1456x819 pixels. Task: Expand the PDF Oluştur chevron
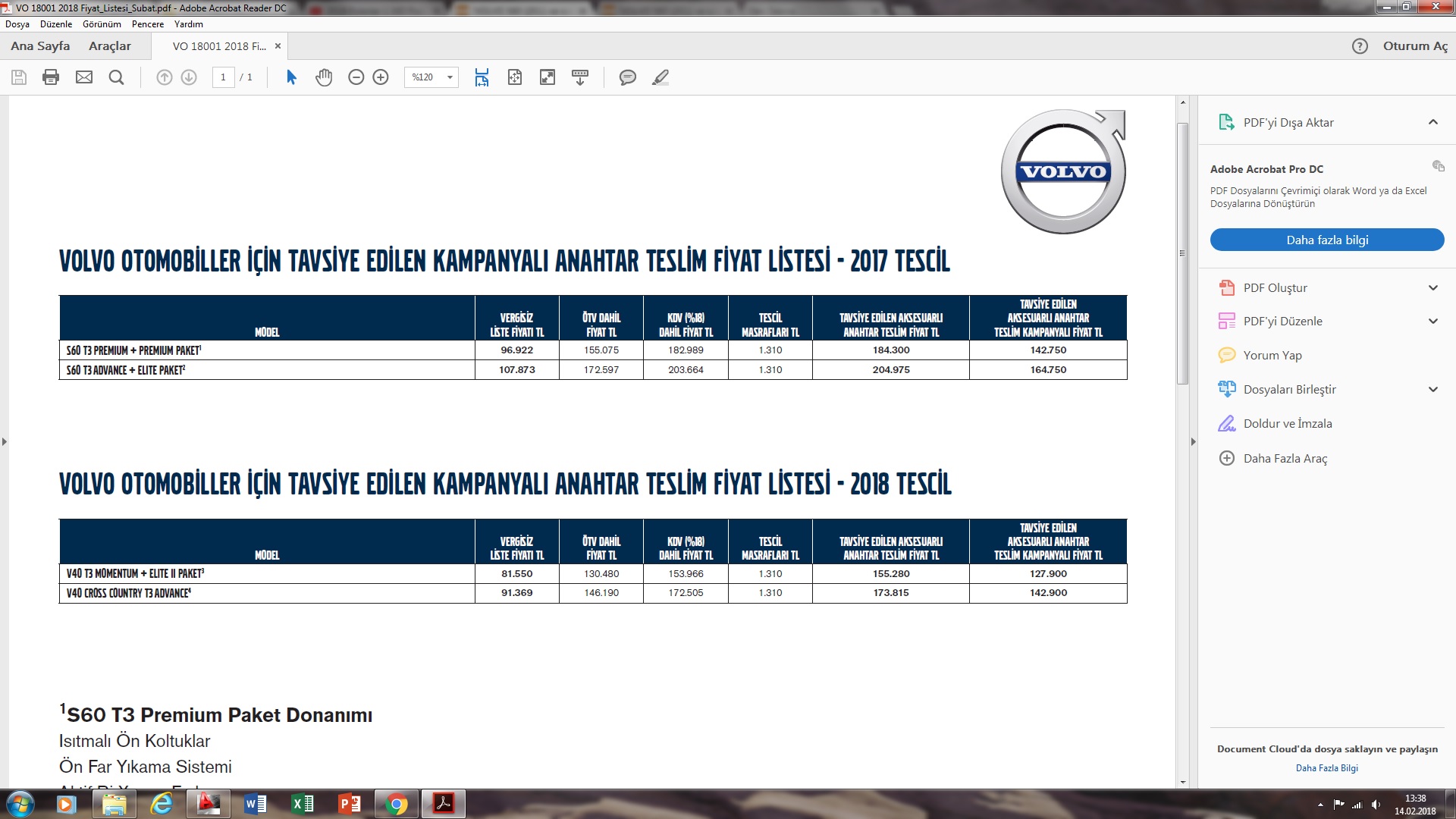[1433, 288]
